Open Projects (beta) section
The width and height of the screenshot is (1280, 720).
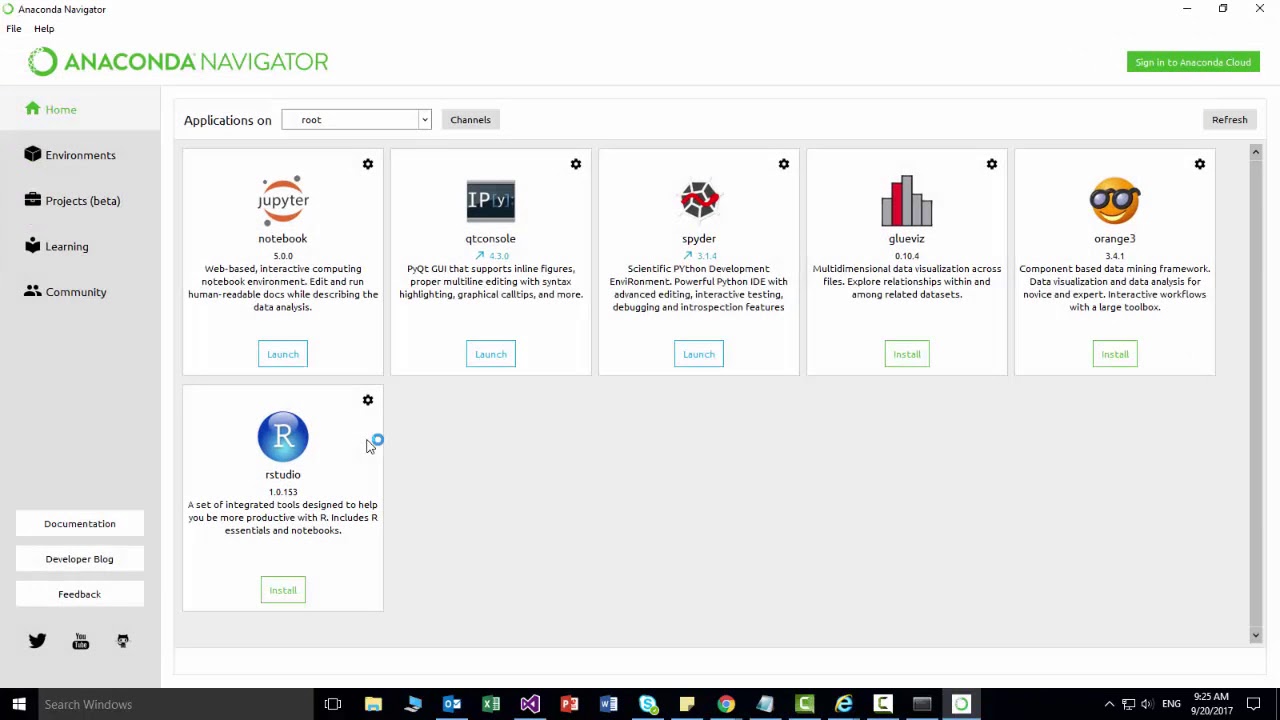coord(82,200)
